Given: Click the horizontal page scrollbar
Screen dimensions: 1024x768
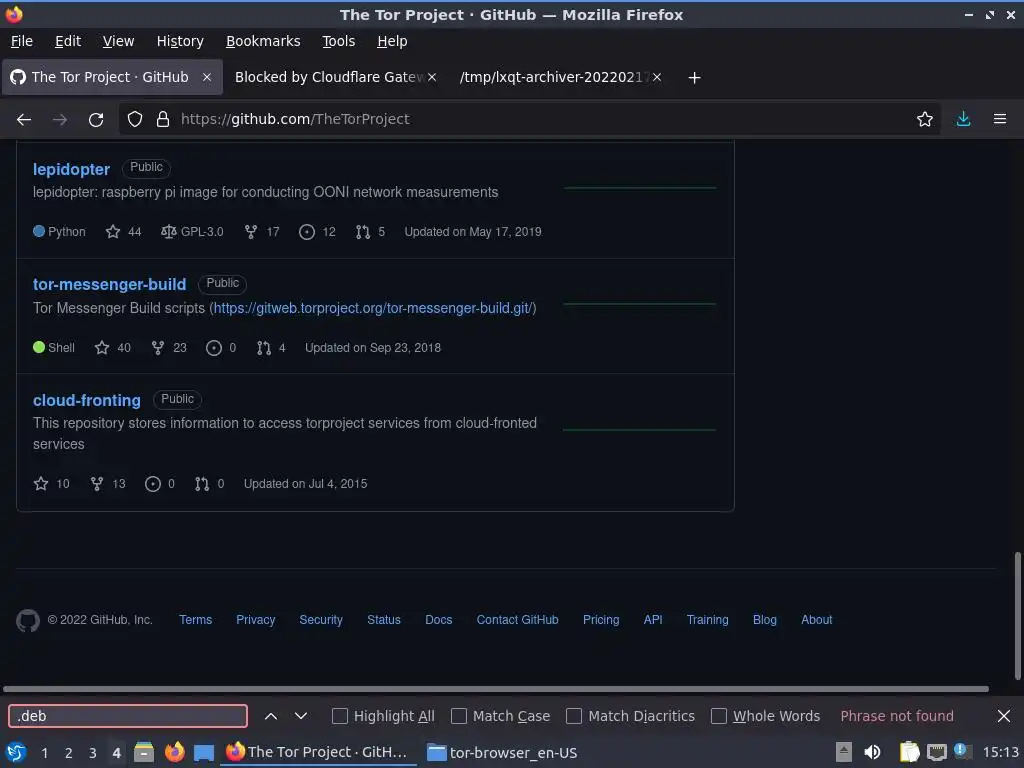Looking at the screenshot, I should tap(496, 689).
